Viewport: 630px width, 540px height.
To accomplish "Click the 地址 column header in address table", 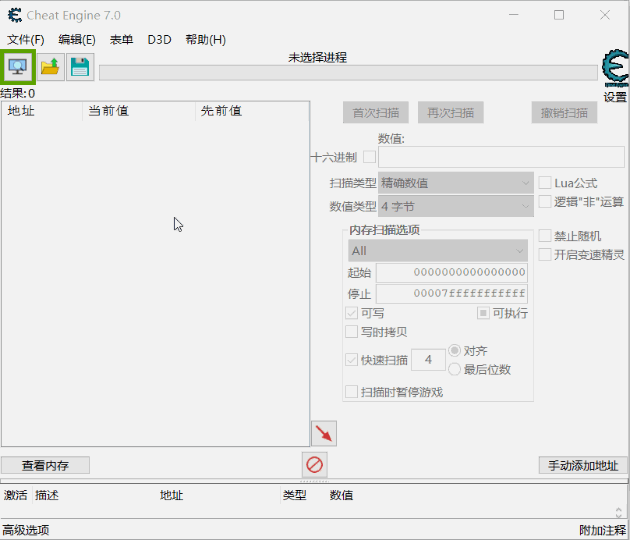I will [x=172, y=495].
